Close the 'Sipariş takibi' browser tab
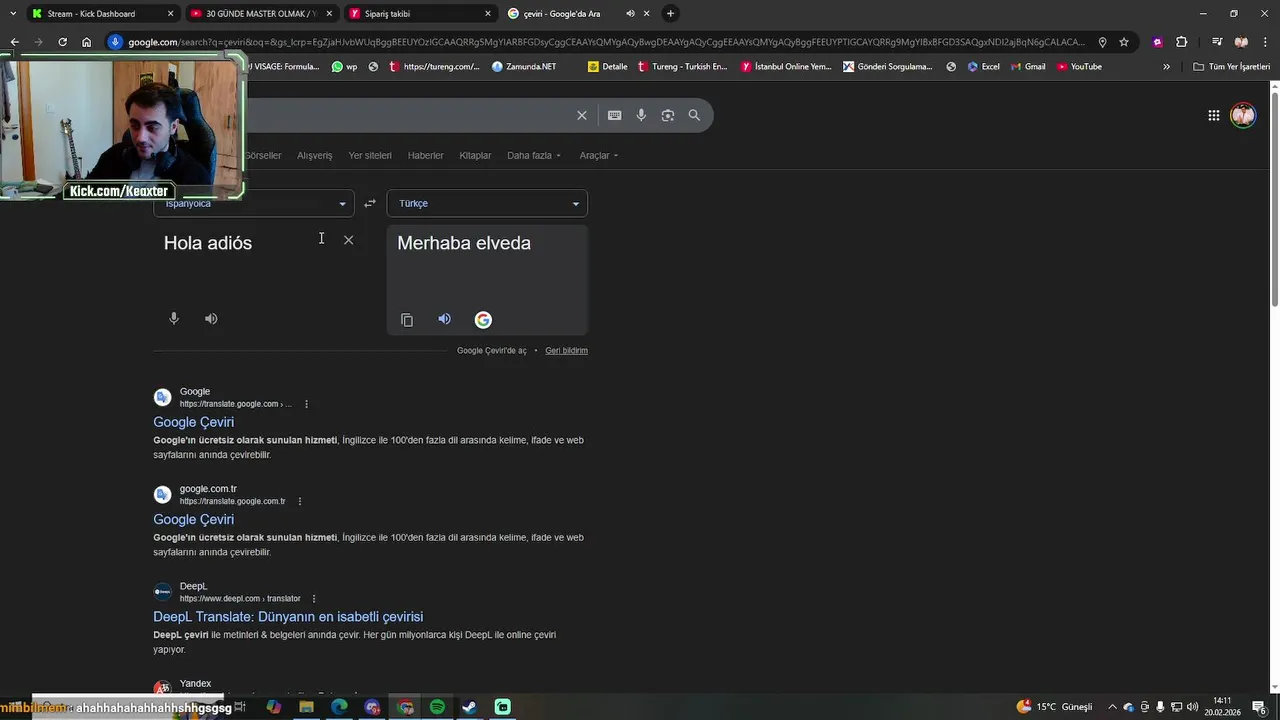1280x720 pixels. point(488,13)
